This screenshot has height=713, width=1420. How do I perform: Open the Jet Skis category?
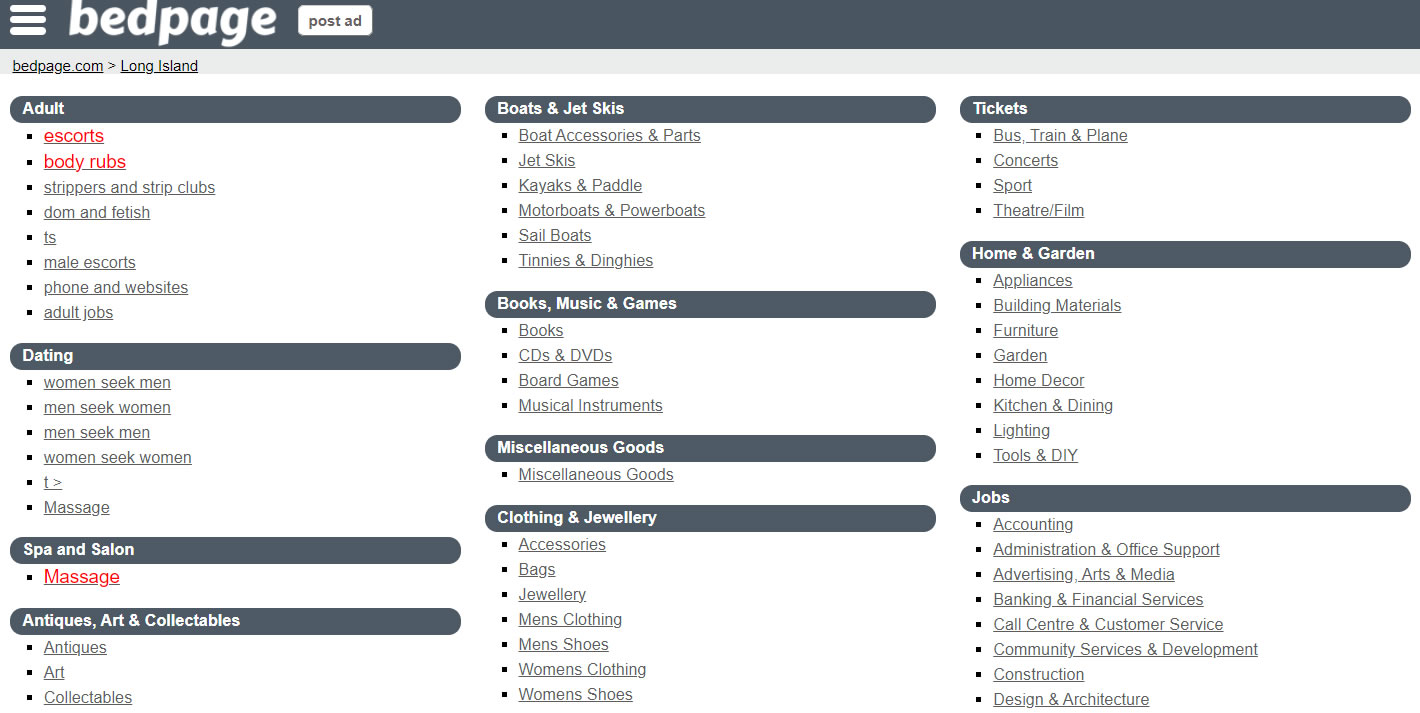coord(546,160)
